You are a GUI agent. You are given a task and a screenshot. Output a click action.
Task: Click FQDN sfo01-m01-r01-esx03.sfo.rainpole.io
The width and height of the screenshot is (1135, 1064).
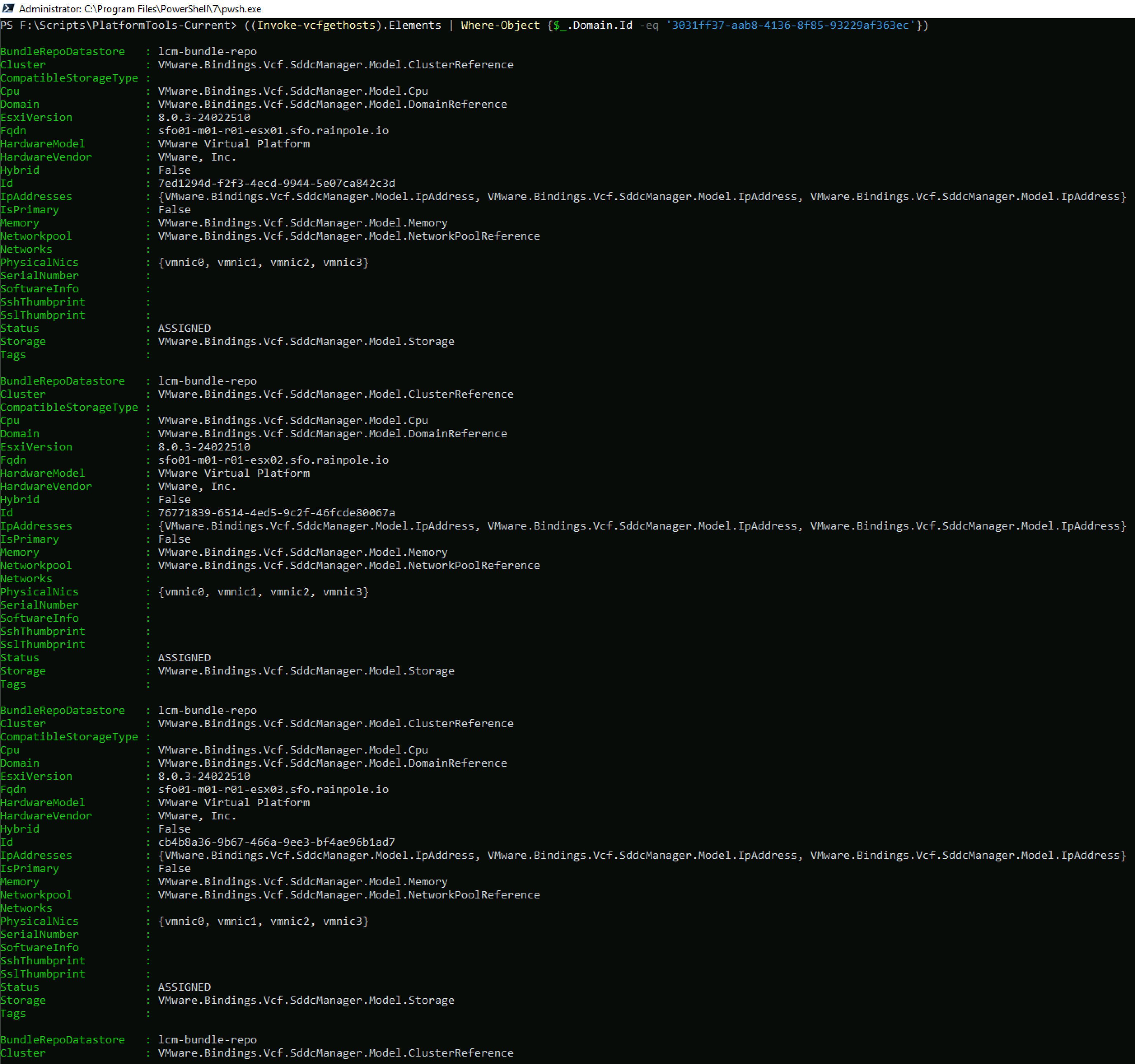click(273, 789)
